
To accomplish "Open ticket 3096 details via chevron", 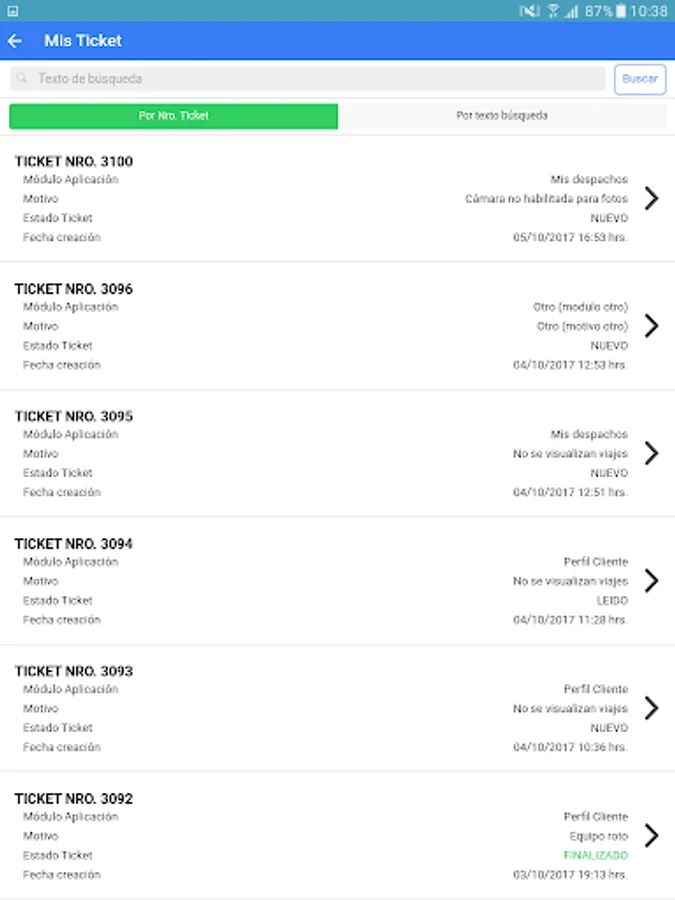I will (x=651, y=326).
